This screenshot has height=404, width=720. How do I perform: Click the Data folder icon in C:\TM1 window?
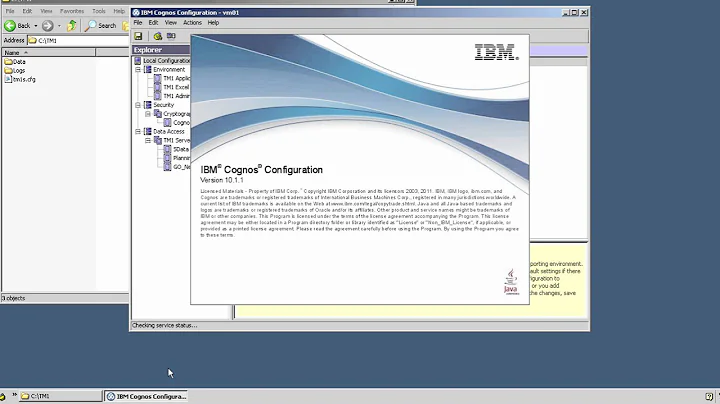[x=8, y=62]
